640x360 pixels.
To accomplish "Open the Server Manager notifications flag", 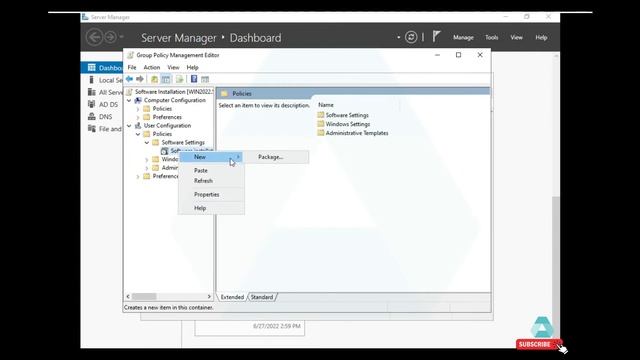I will [x=436, y=36].
